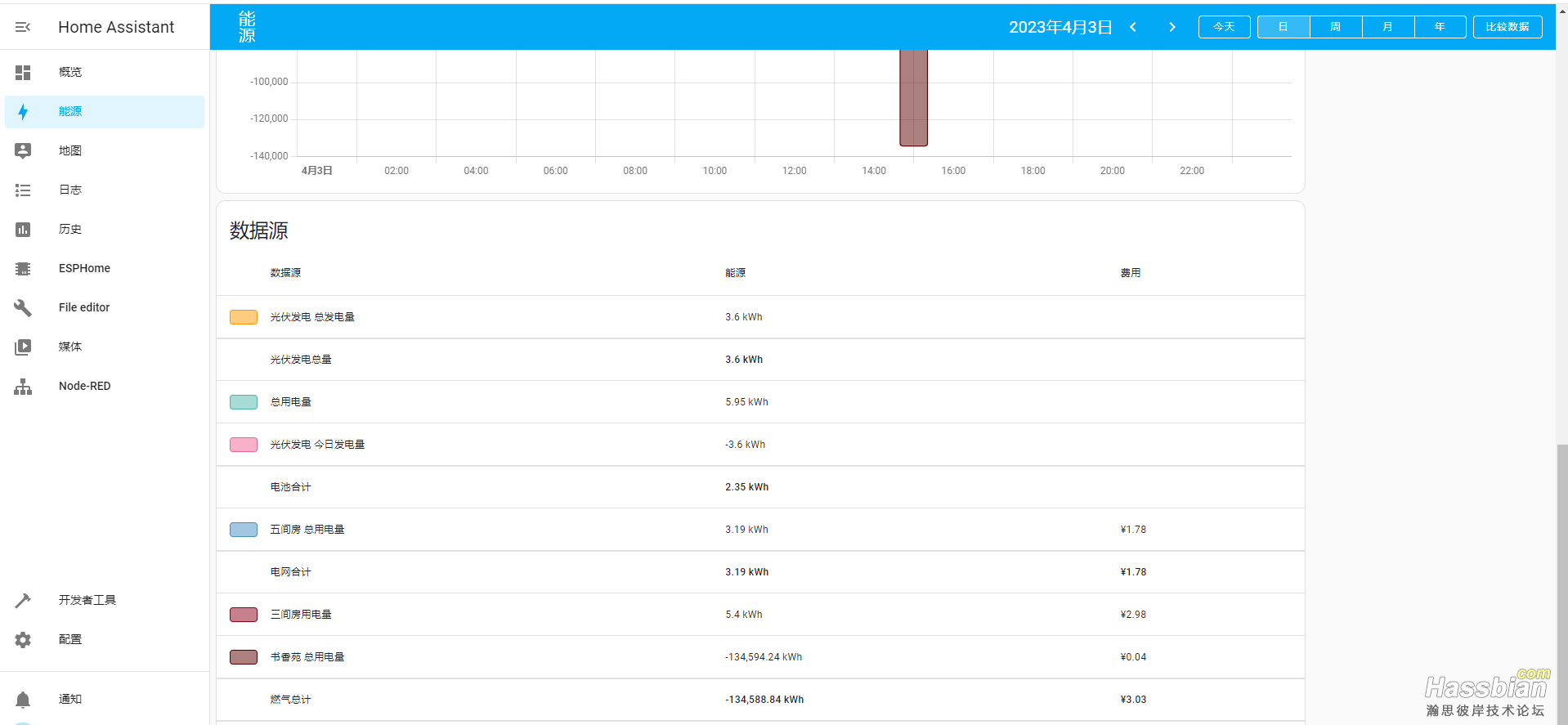1568x725 pixels.
Task: Select the 能源 lightning bolt icon
Action: point(23,112)
